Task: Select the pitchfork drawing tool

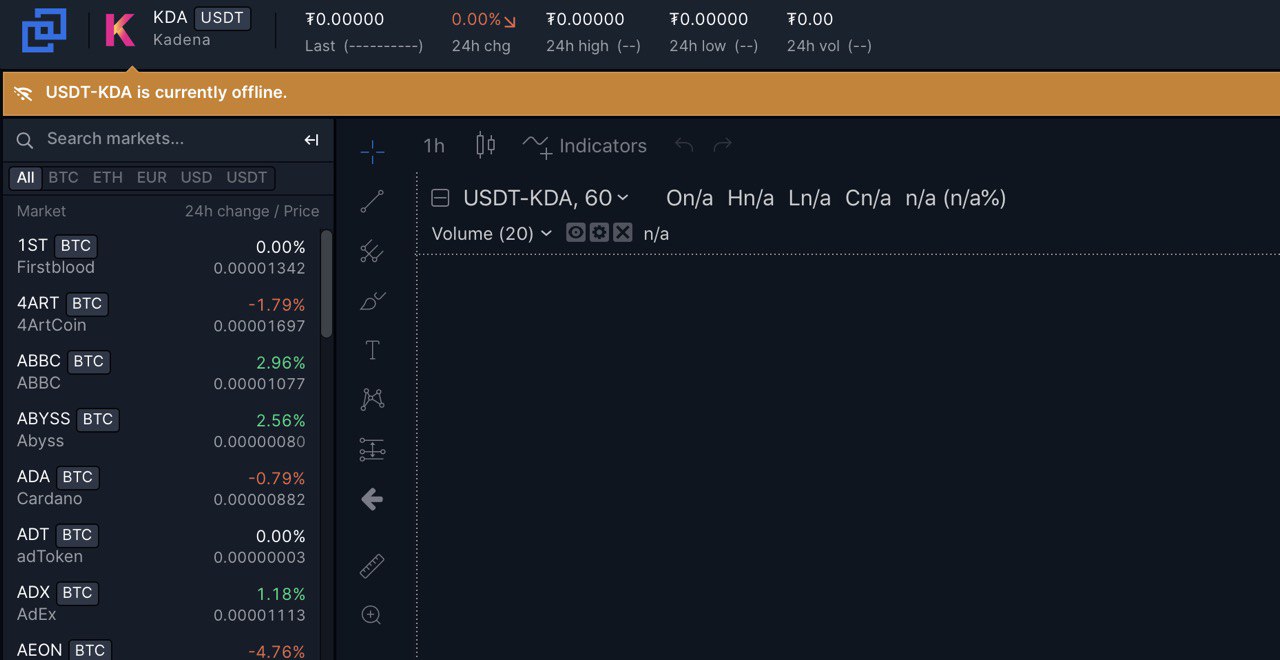Action: click(372, 252)
